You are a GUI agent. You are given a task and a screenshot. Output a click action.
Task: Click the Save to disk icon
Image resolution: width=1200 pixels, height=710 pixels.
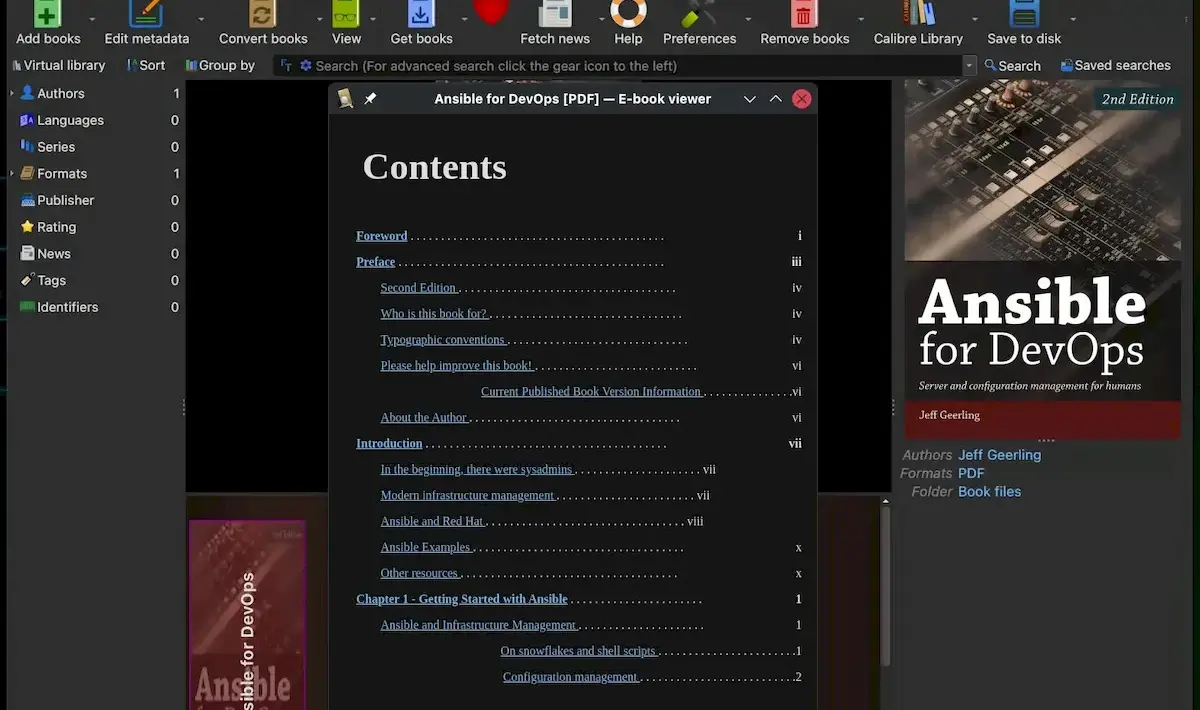tap(1024, 13)
